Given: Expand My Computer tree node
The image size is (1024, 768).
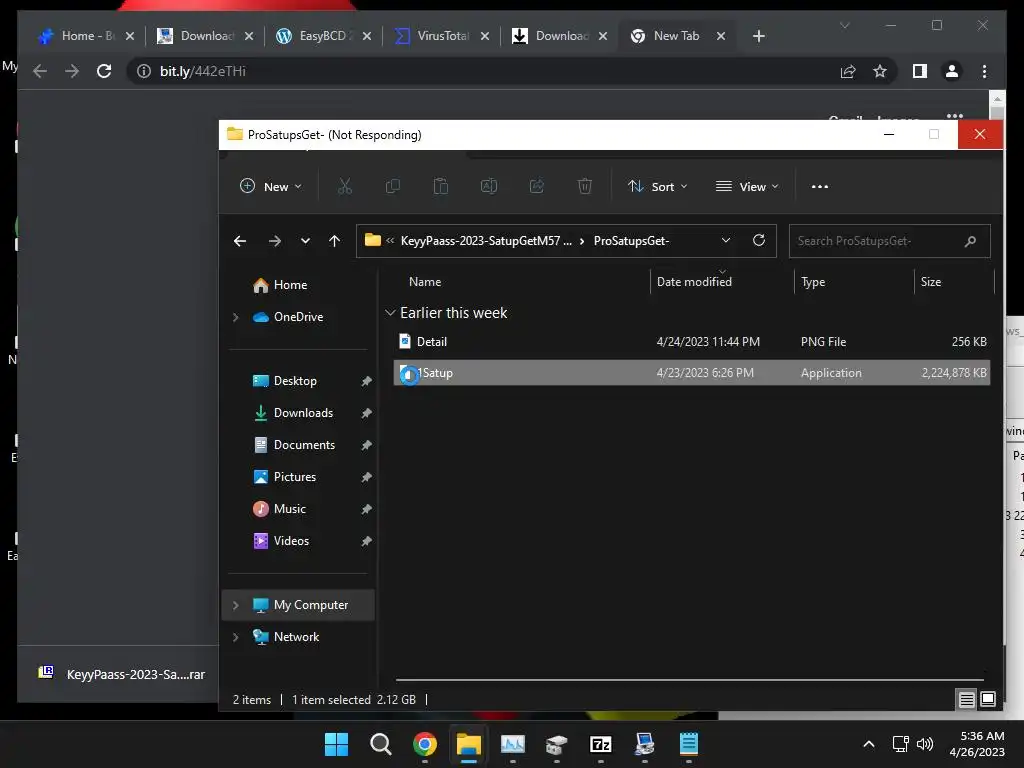Looking at the screenshot, I should [236, 605].
